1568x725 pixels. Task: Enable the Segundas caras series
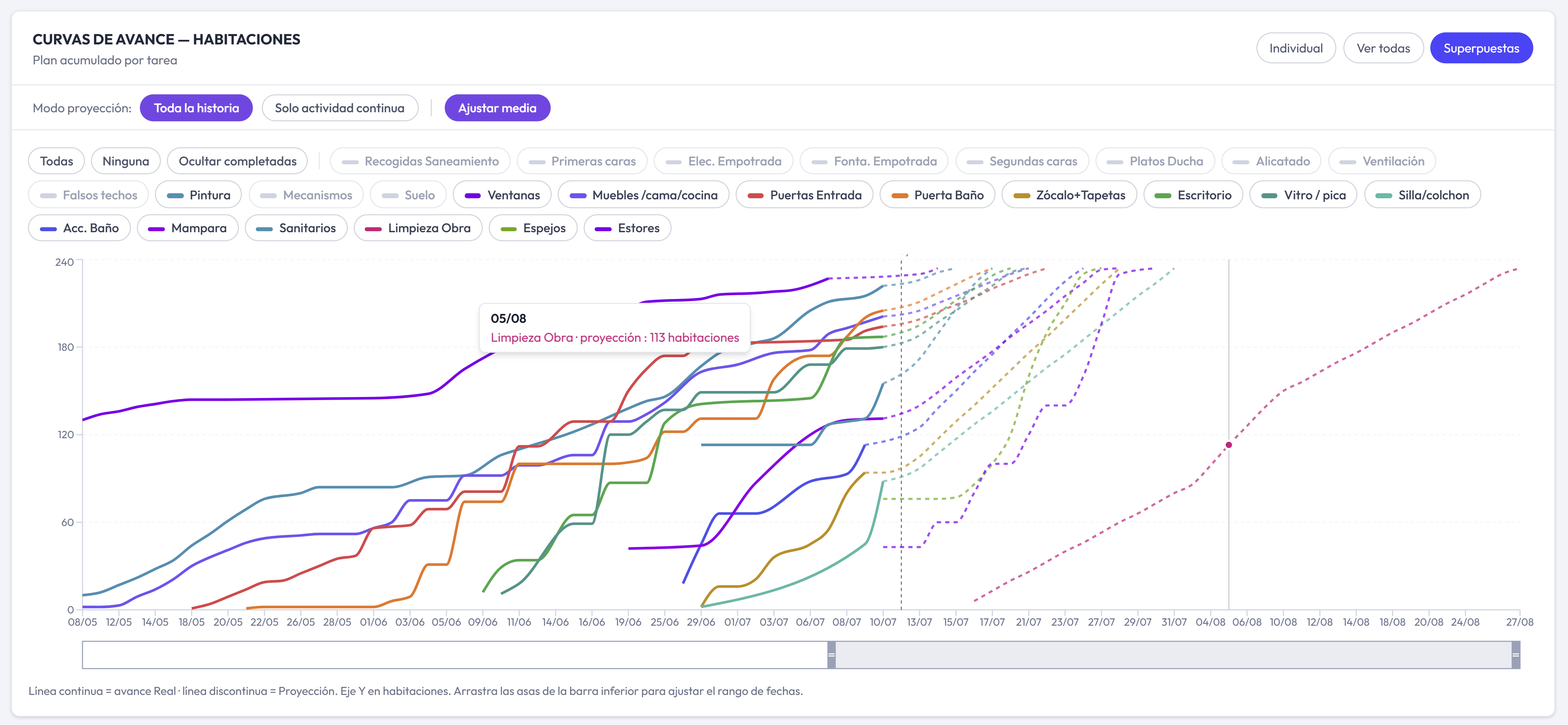[x=1022, y=161]
